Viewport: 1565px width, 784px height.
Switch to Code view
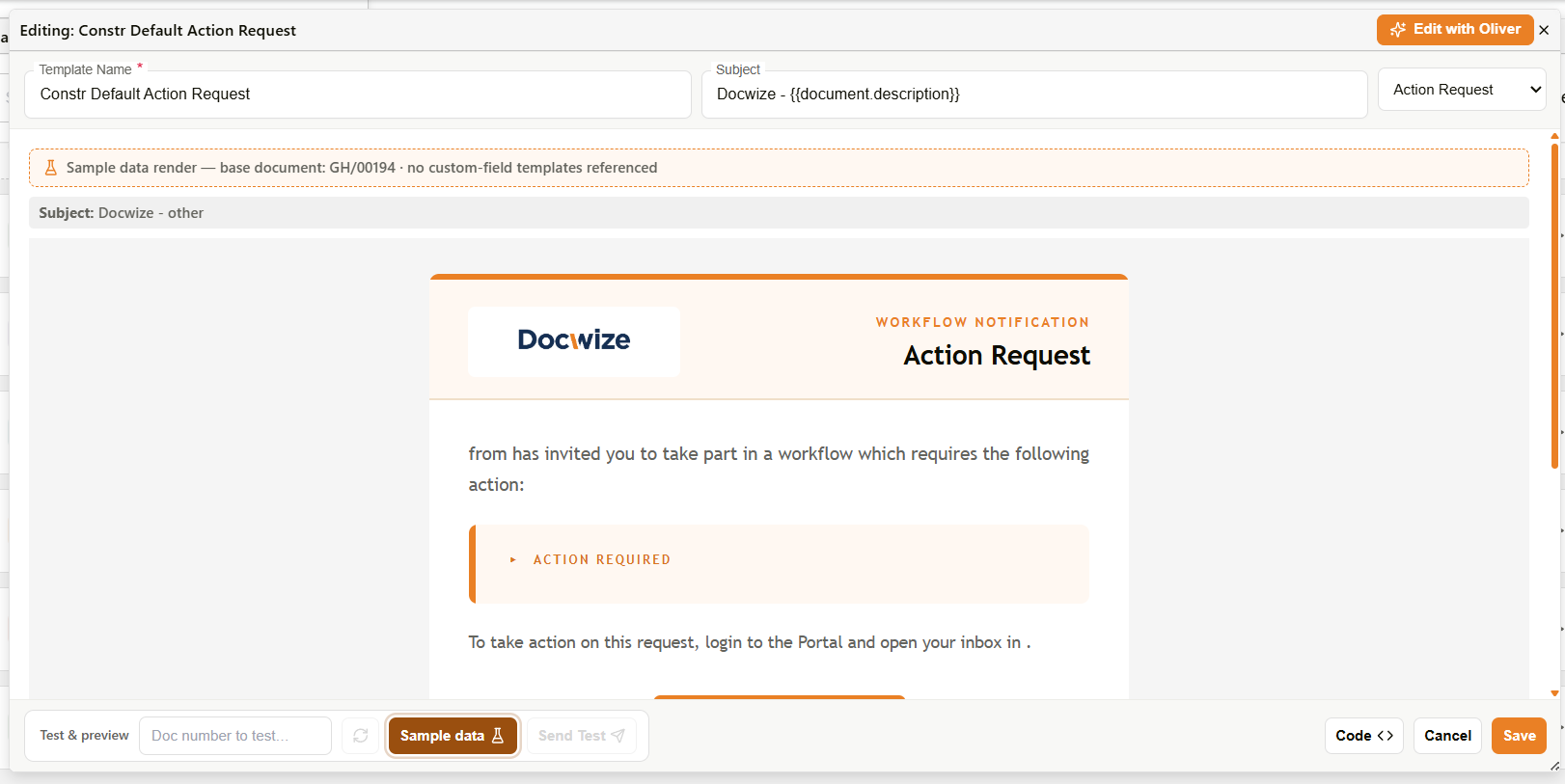coord(1363,736)
